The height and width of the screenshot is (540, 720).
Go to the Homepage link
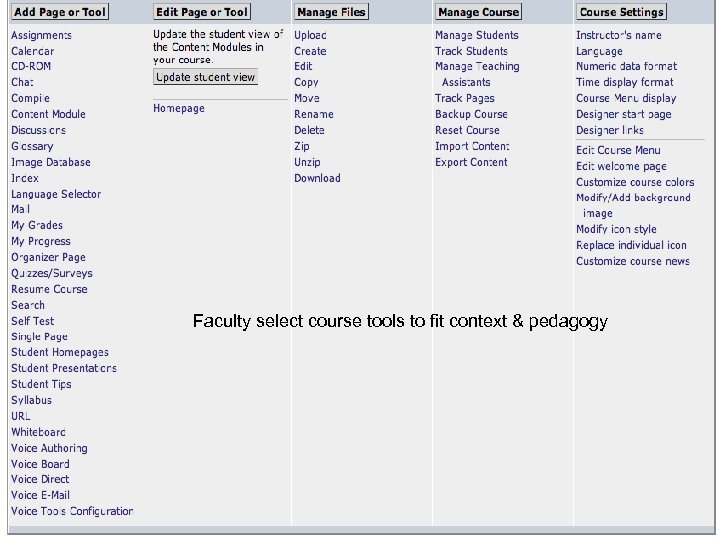(x=179, y=108)
